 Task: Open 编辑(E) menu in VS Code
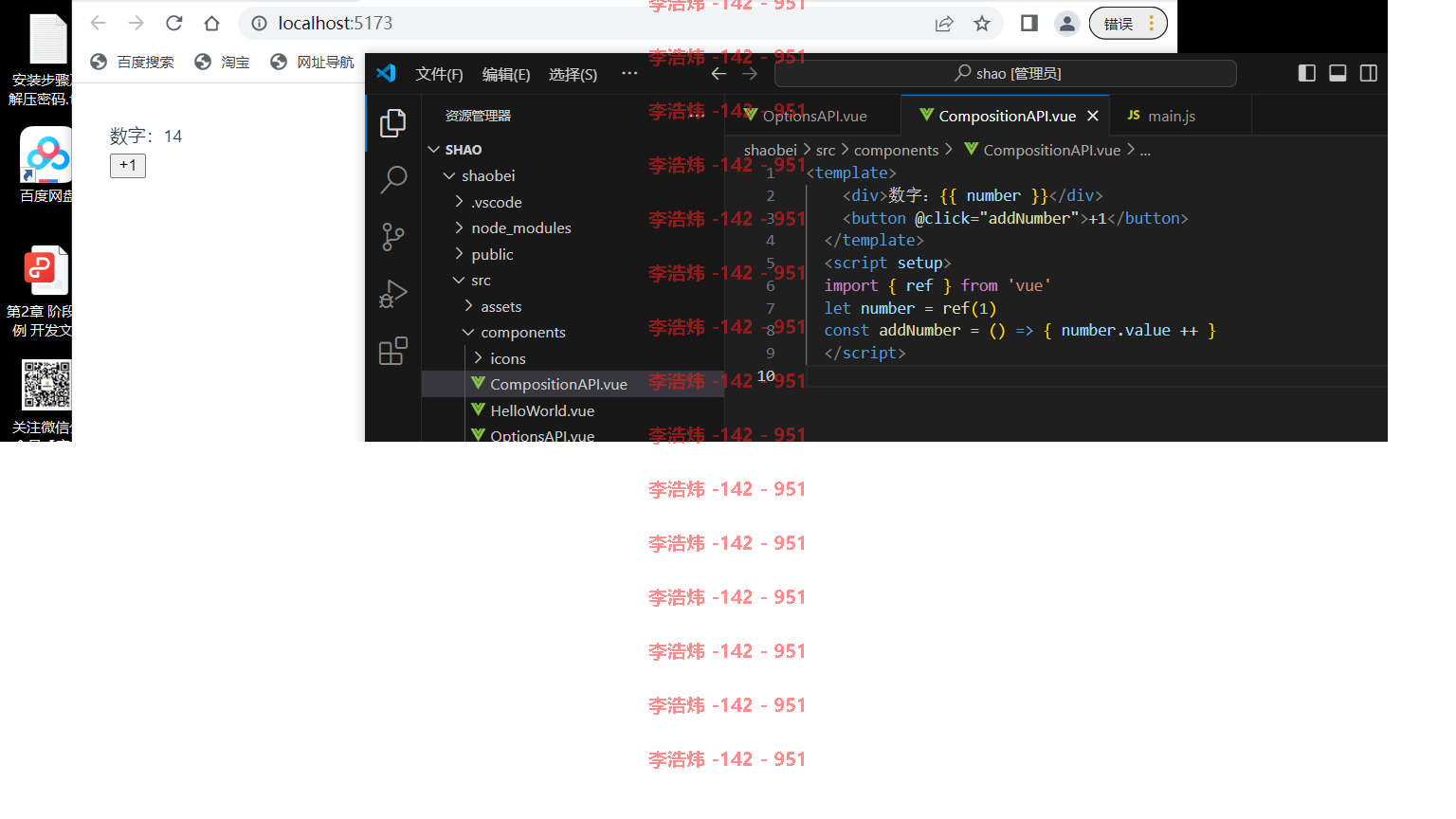pos(506,74)
